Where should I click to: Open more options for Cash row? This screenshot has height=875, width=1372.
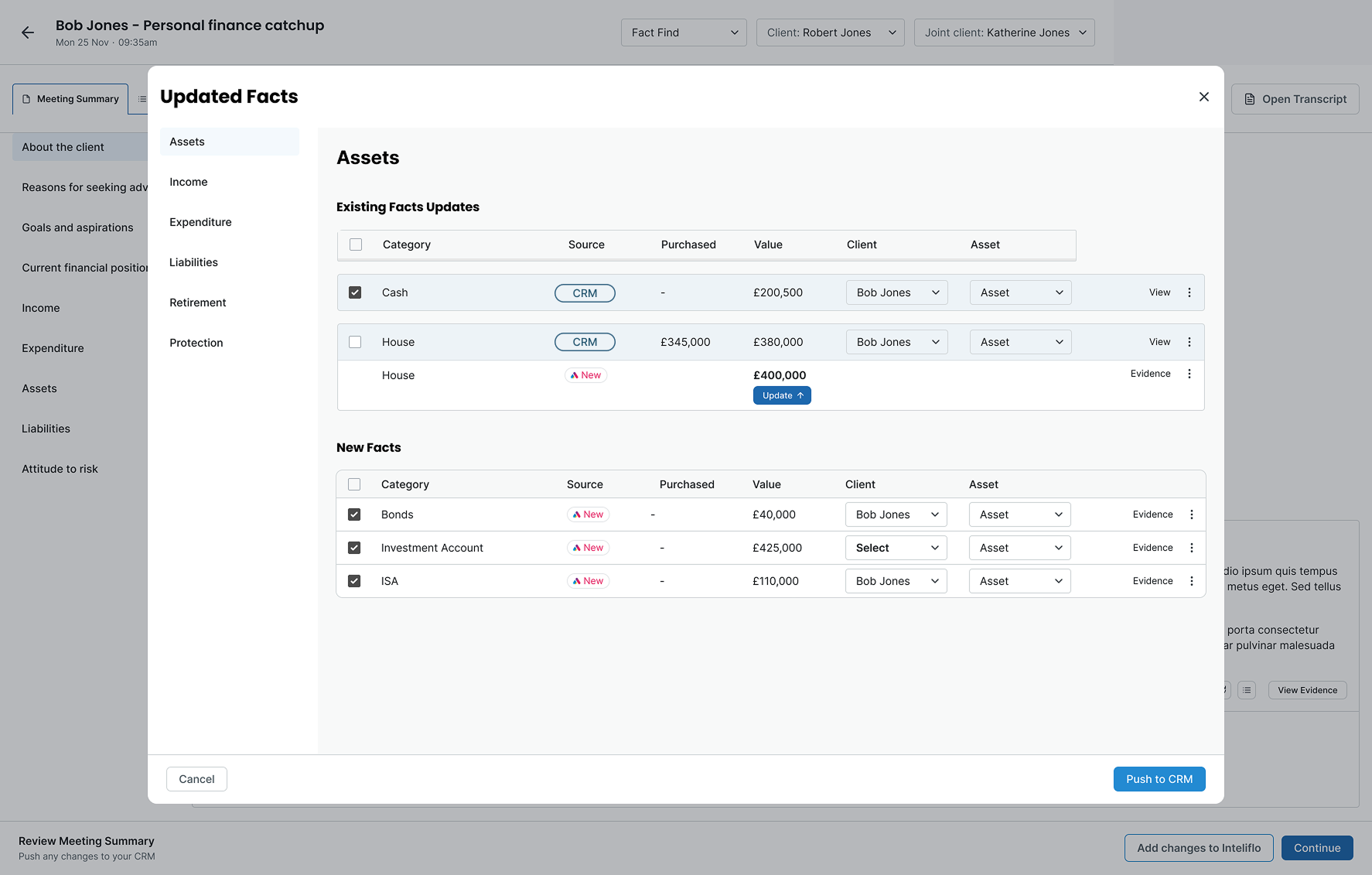(x=1189, y=292)
